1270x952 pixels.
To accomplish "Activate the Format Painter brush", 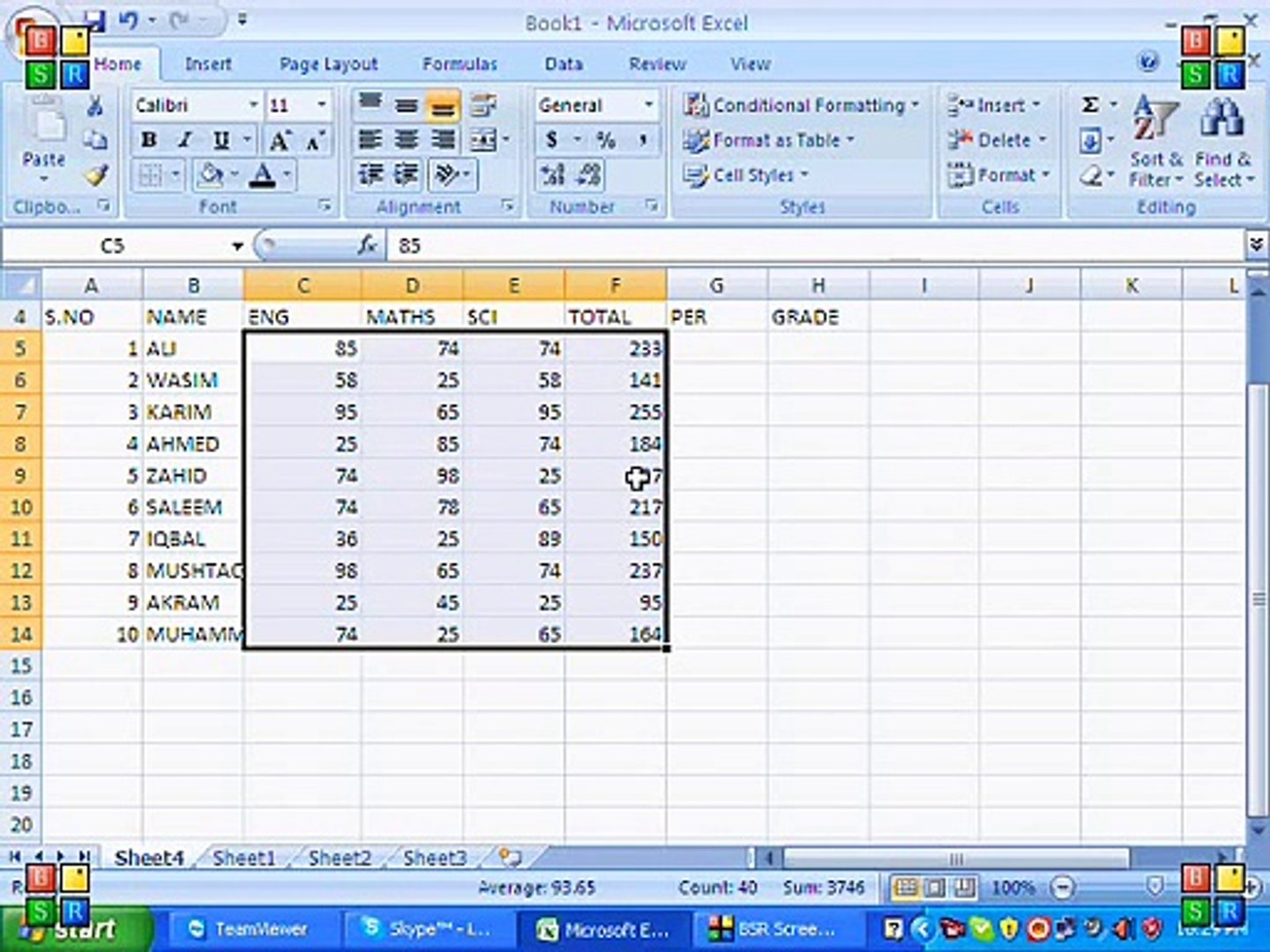I will coord(94,175).
